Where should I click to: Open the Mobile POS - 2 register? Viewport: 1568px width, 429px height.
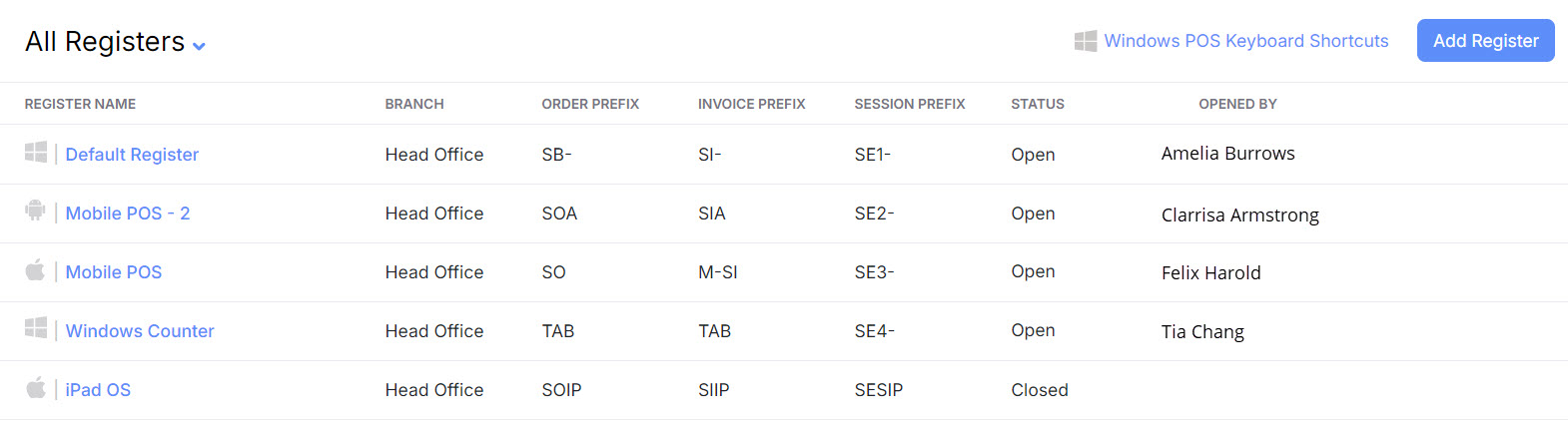pyautogui.click(x=128, y=214)
